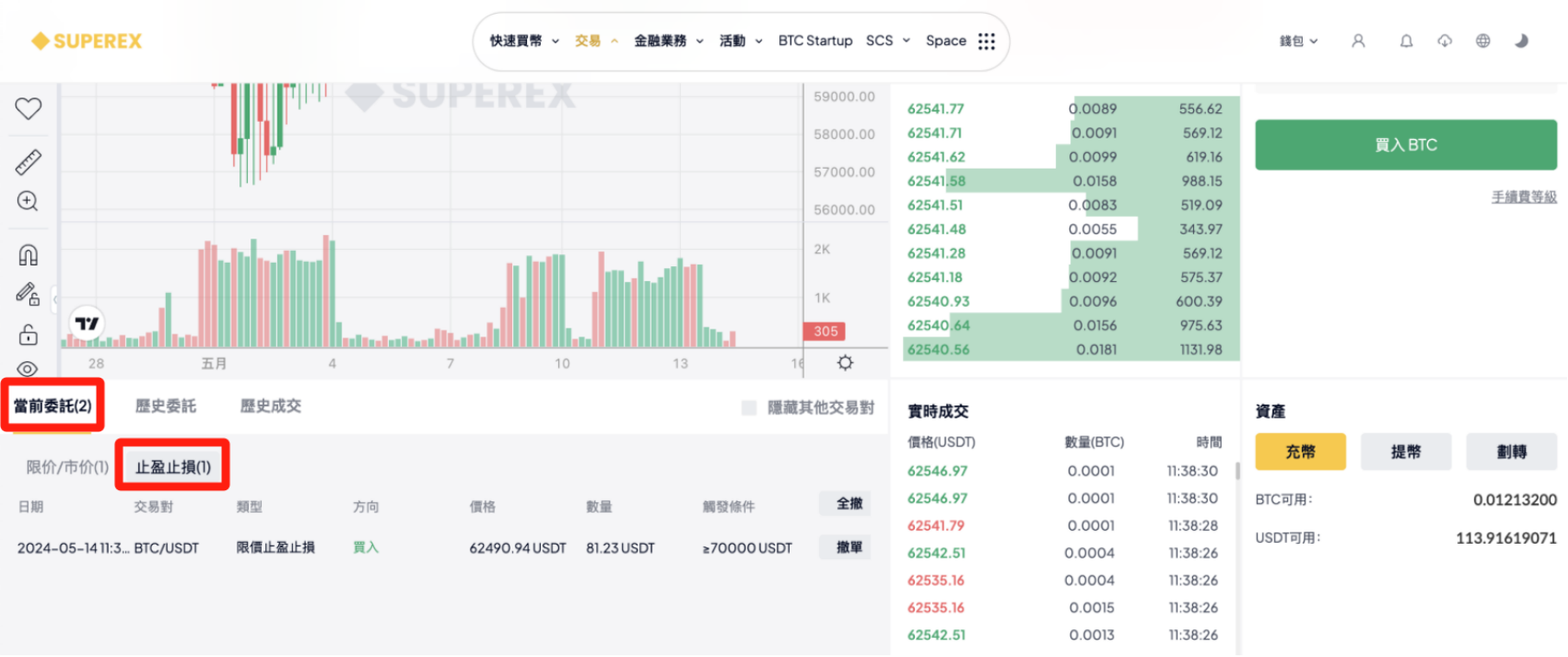1568x657 pixels.
Task: Click order book price 62541.18
Action: 935,277
